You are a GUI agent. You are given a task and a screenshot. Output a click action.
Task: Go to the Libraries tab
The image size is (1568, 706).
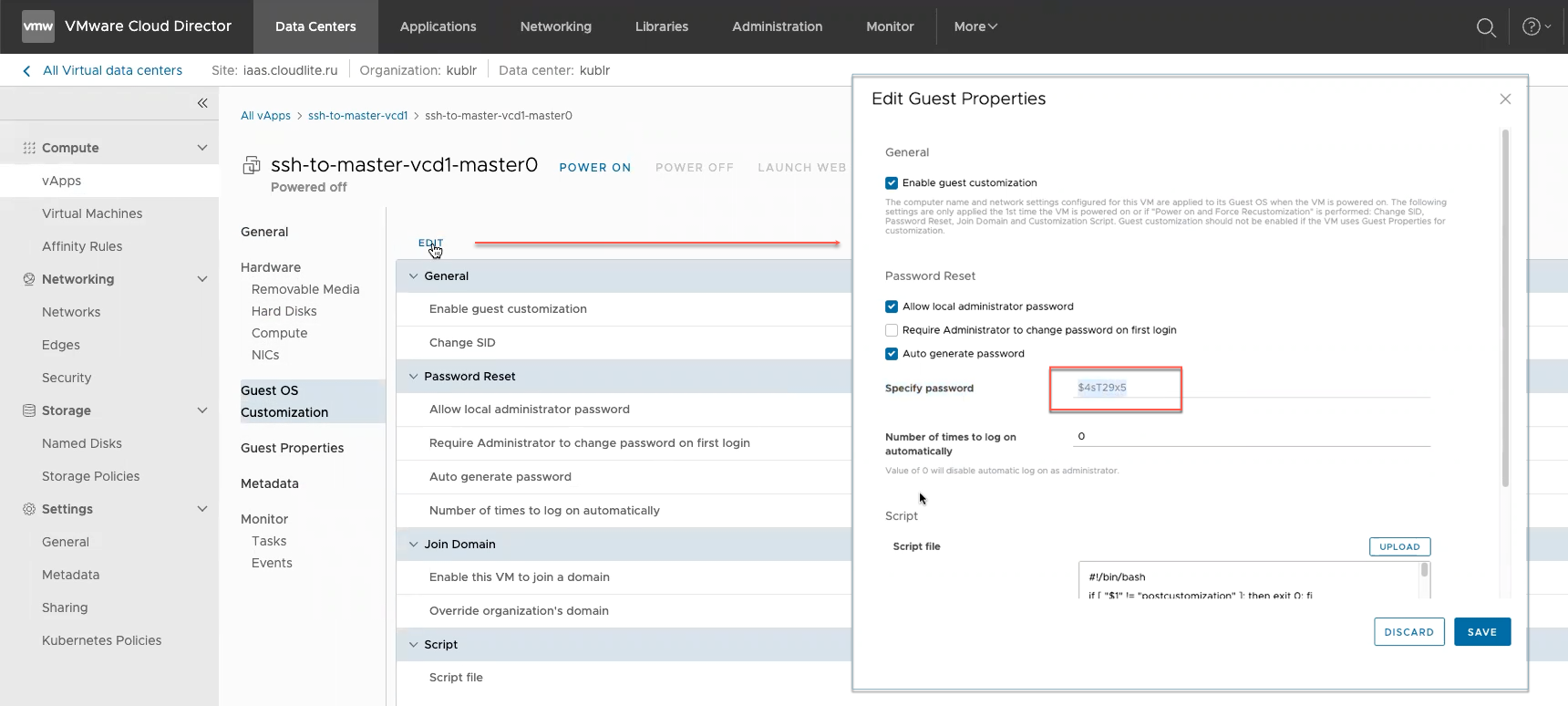tap(662, 26)
